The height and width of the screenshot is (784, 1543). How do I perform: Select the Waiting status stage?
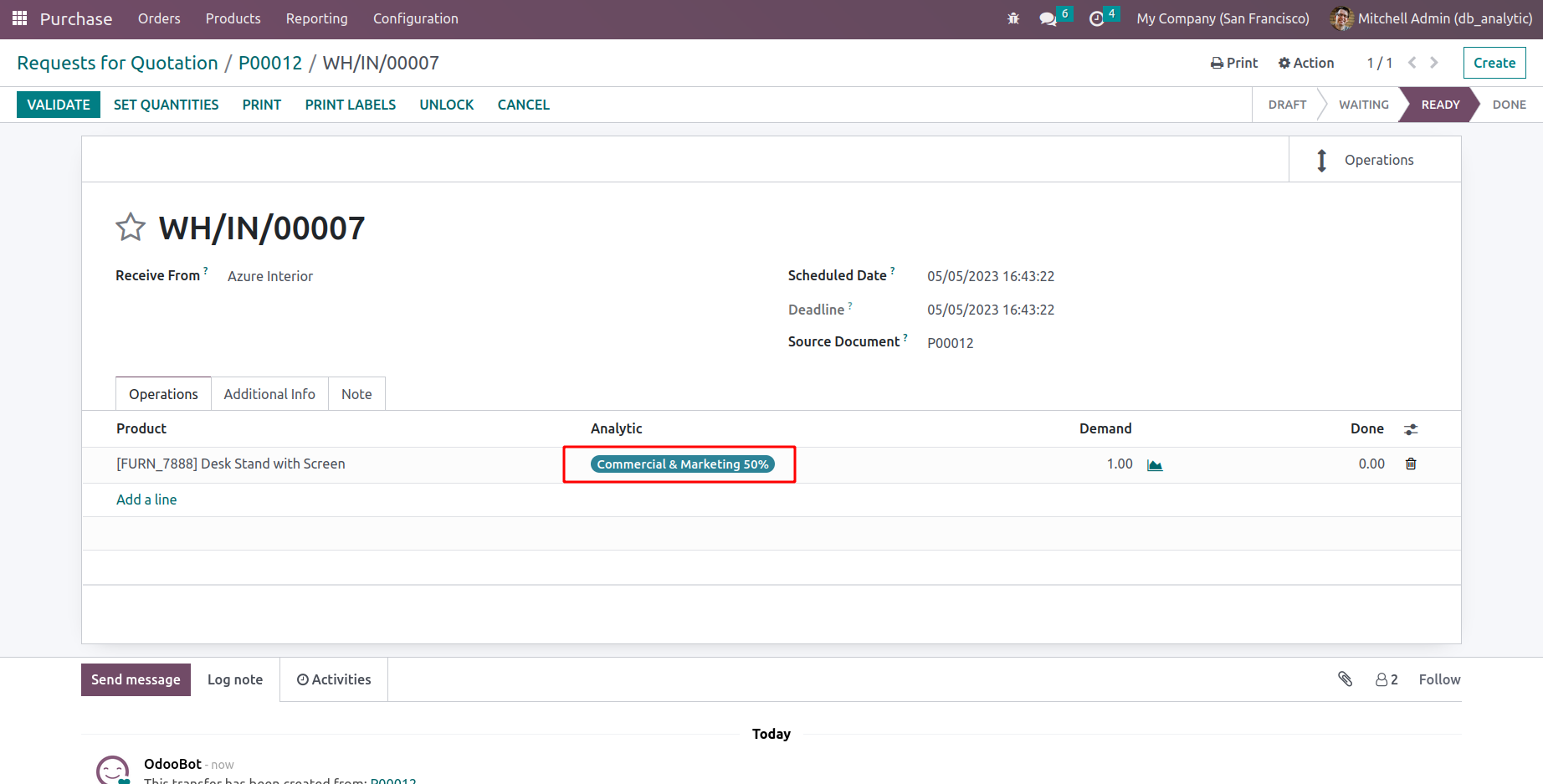point(1364,105)
